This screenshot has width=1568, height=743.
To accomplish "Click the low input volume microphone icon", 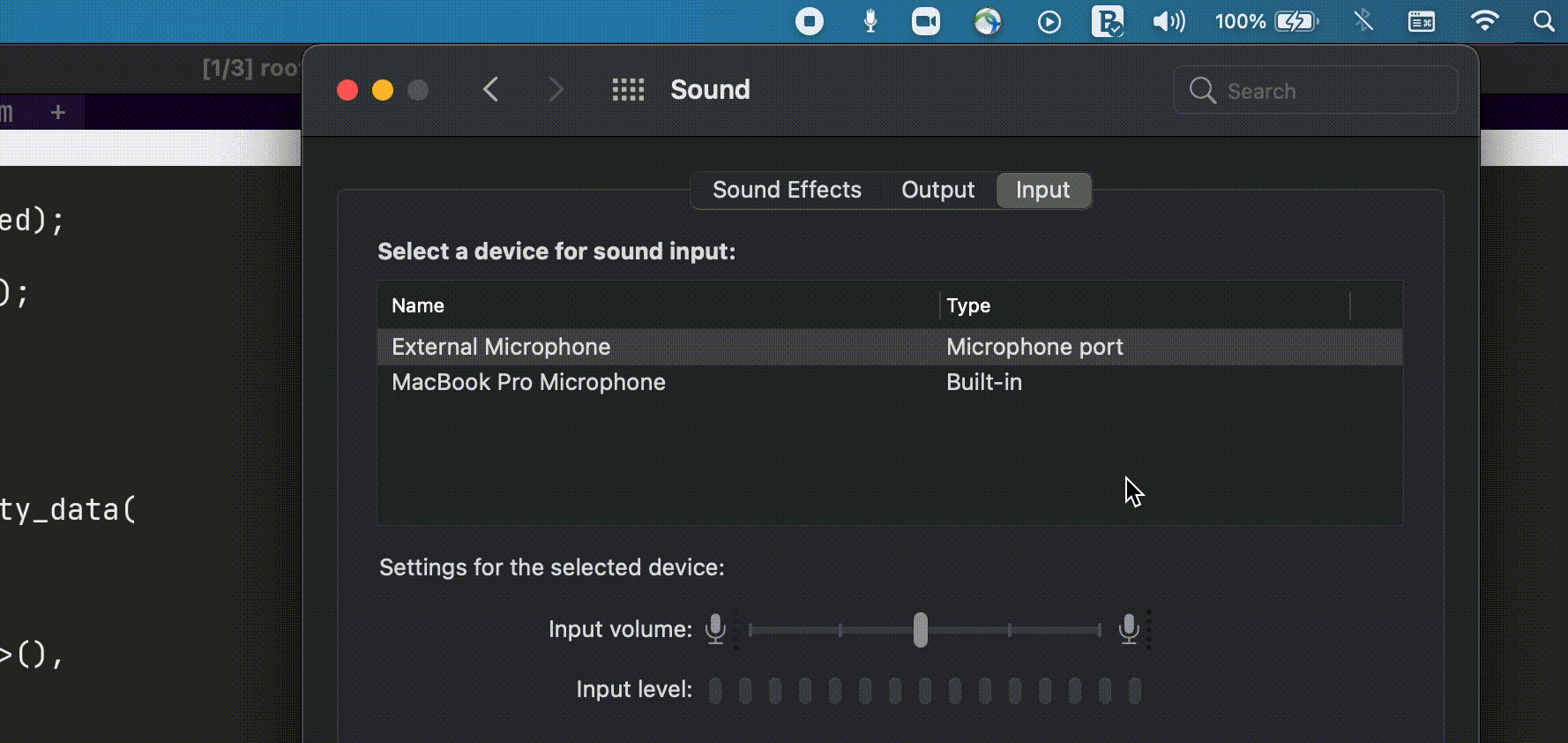I will click(716, 629).
